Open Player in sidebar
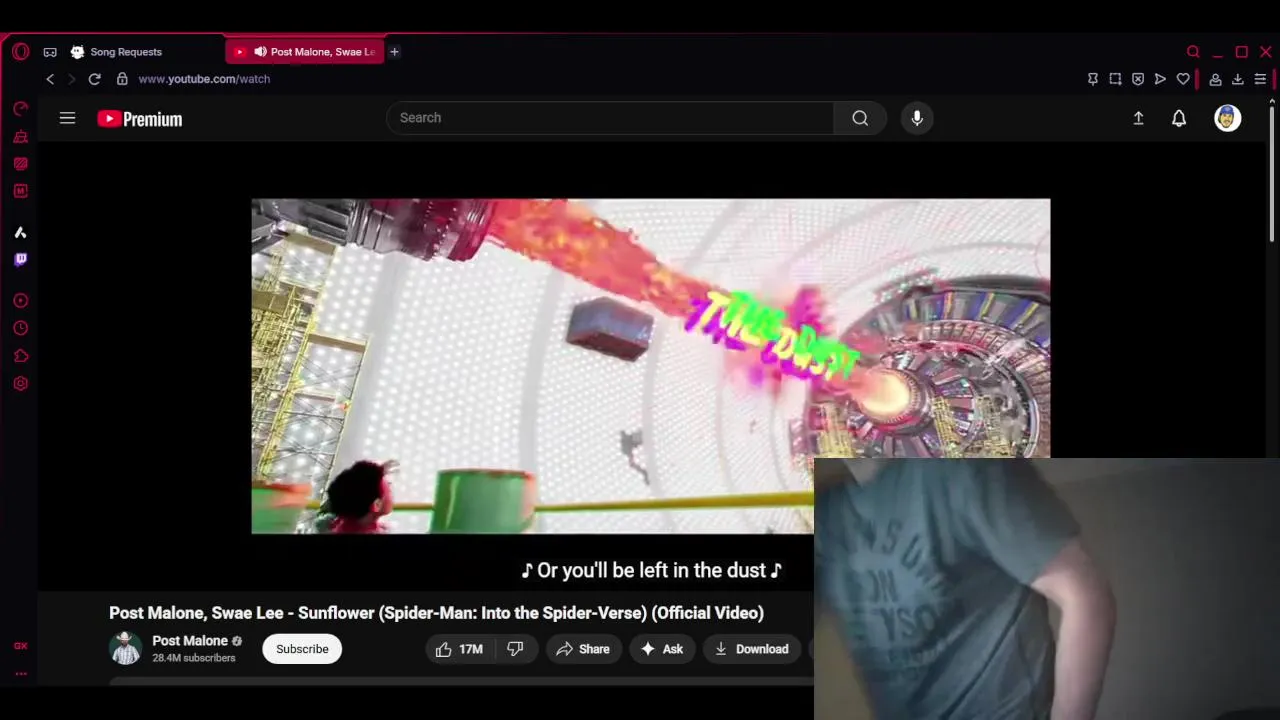Screen dimensions: 1280x720 [20, 300]
